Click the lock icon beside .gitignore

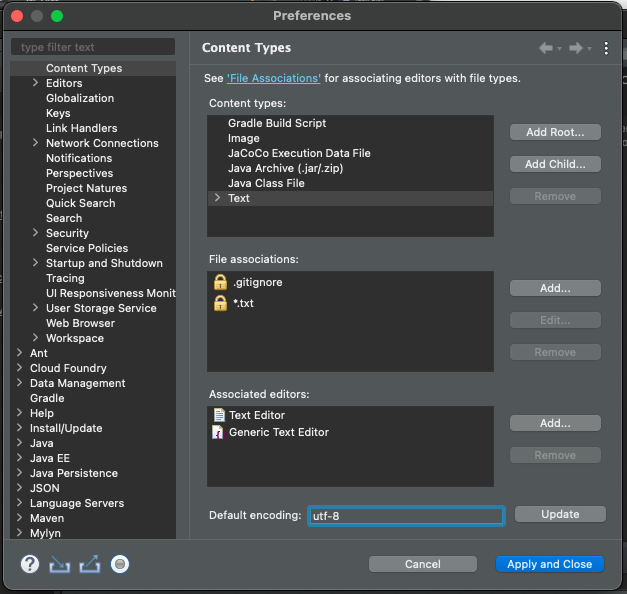220,282
